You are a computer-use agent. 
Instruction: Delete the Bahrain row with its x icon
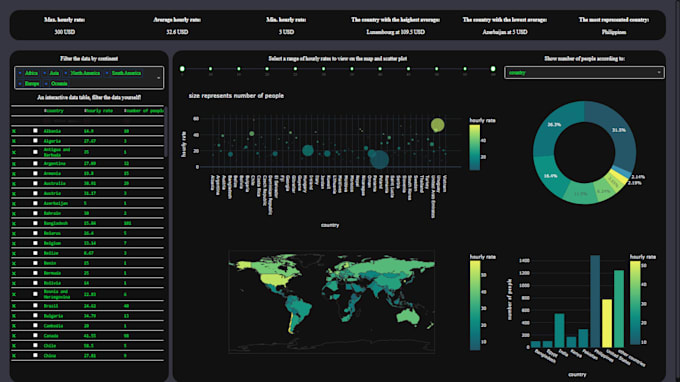(x=14, y=213)
